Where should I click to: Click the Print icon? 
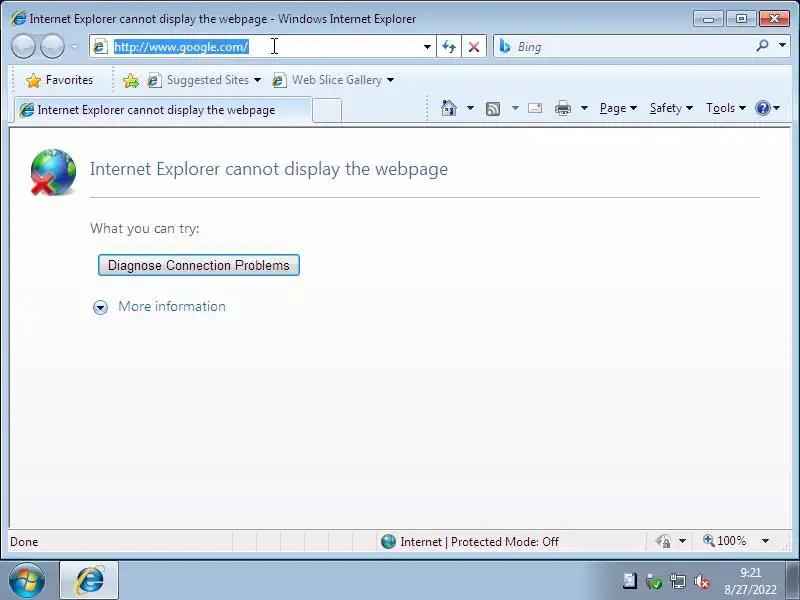click(563, 108)
